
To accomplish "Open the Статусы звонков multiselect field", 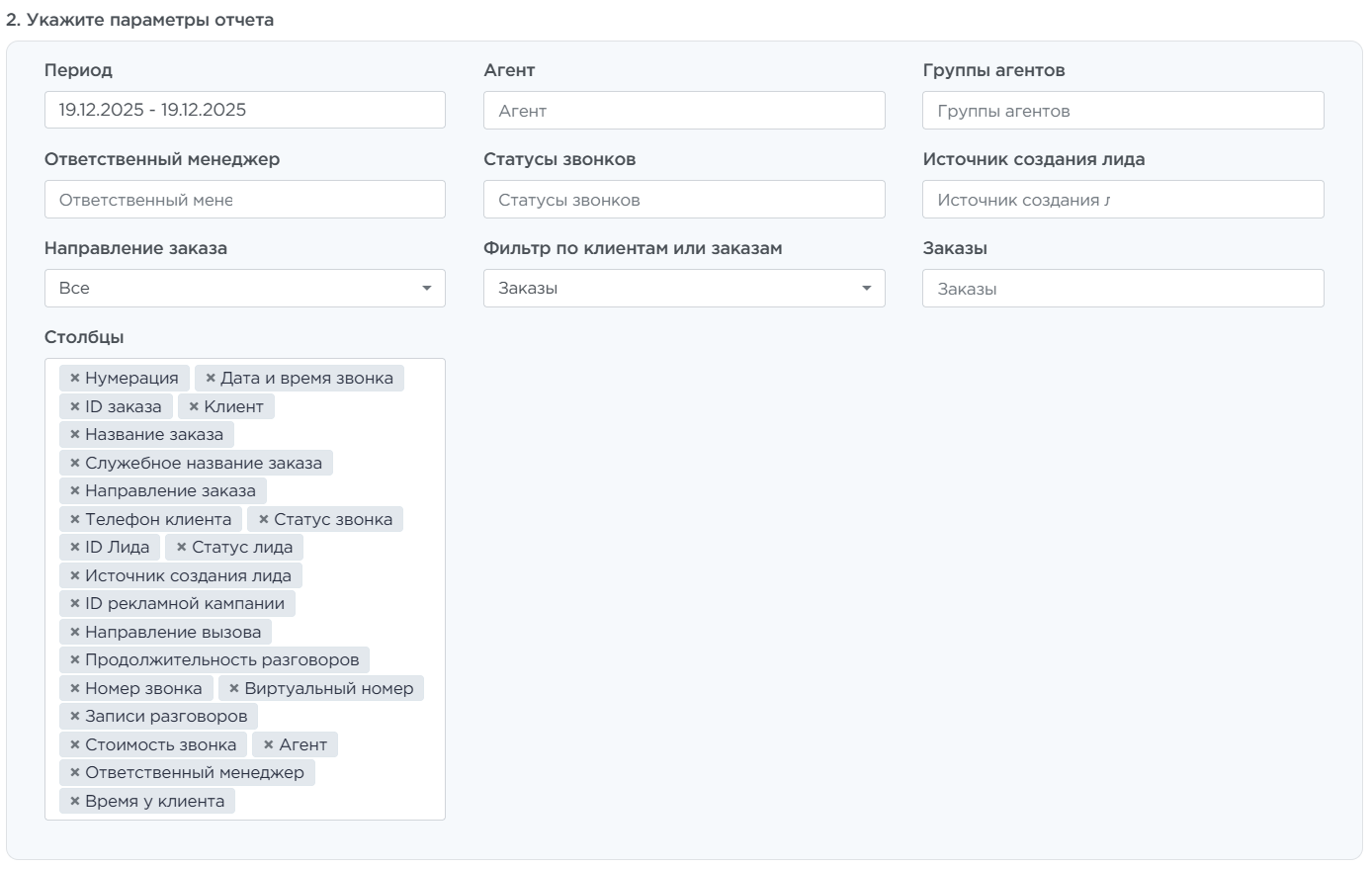I will point(683,200).
